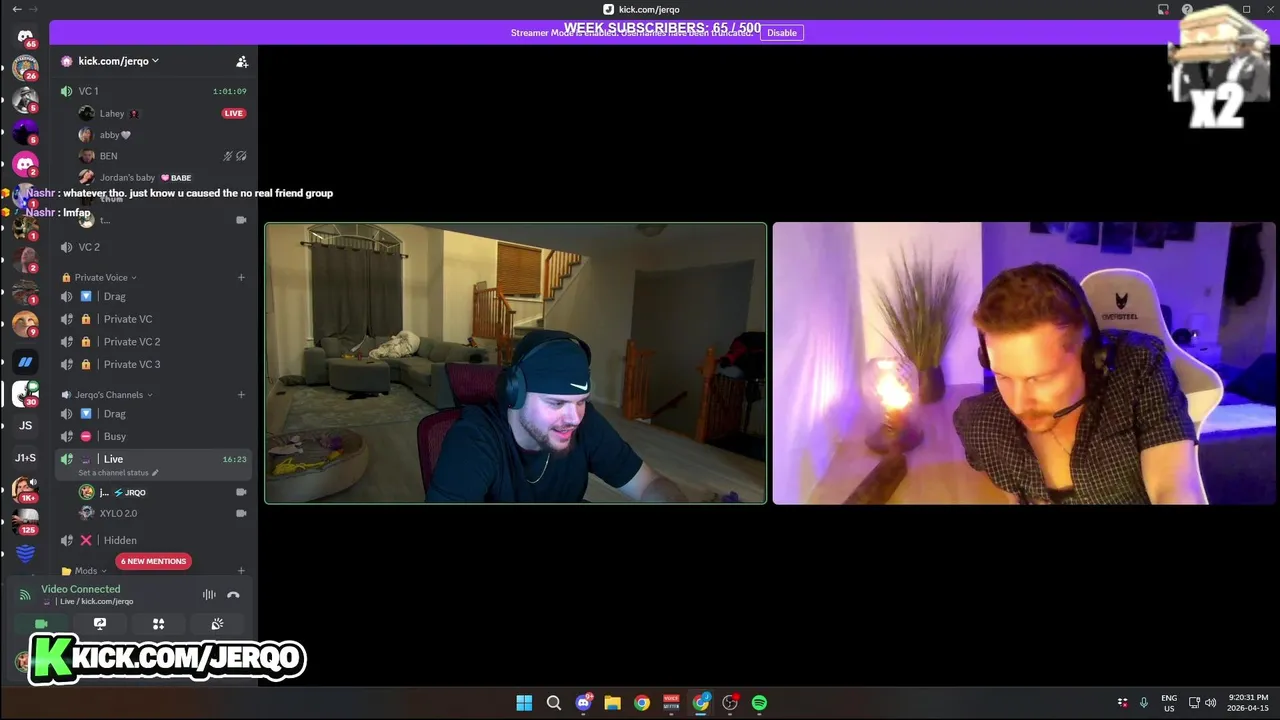Click ENG US language indicator

(x=1169, y=703)
